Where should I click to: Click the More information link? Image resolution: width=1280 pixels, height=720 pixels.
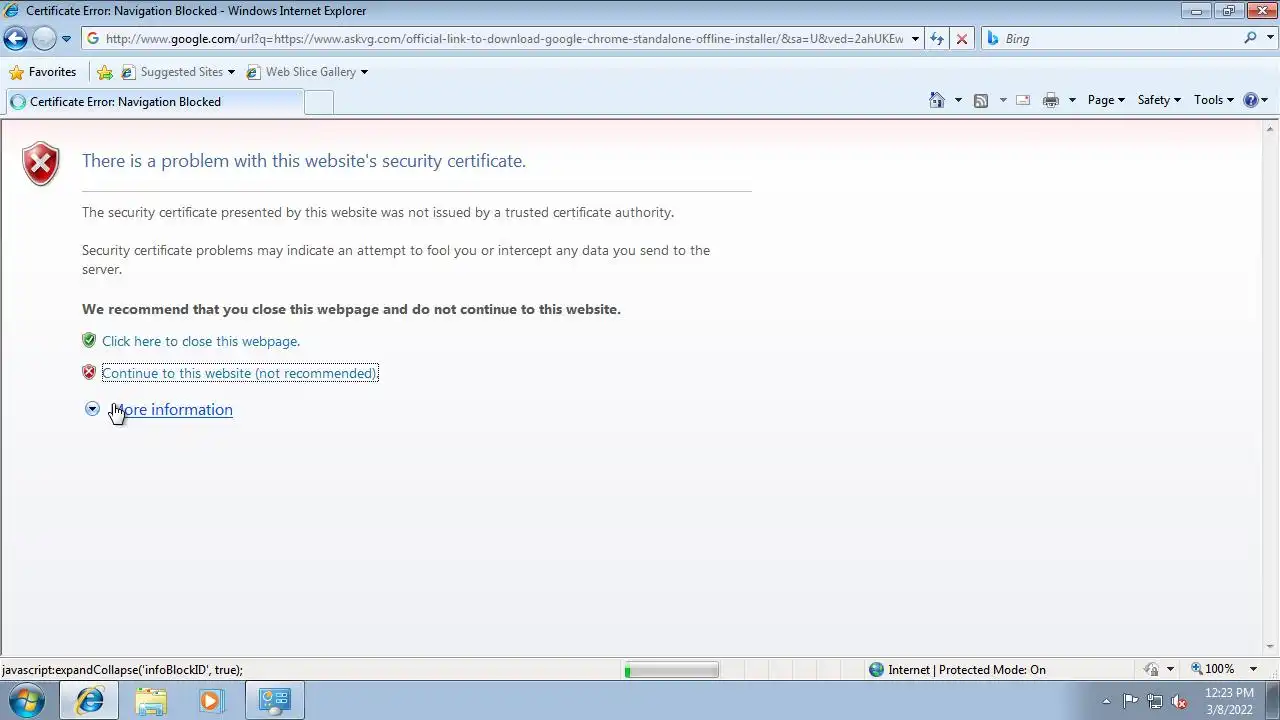pos(172,409)
